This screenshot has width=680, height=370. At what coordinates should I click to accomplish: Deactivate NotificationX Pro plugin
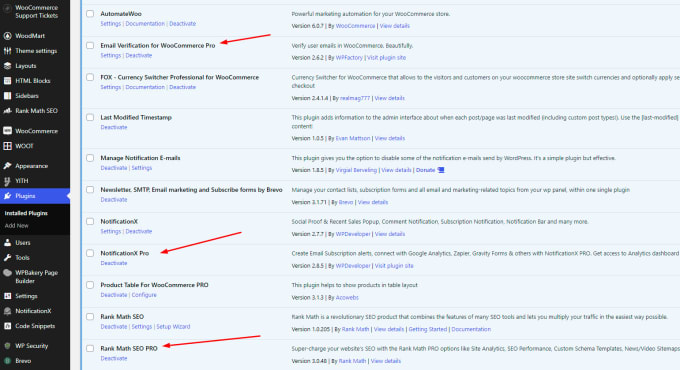(114, 263)
